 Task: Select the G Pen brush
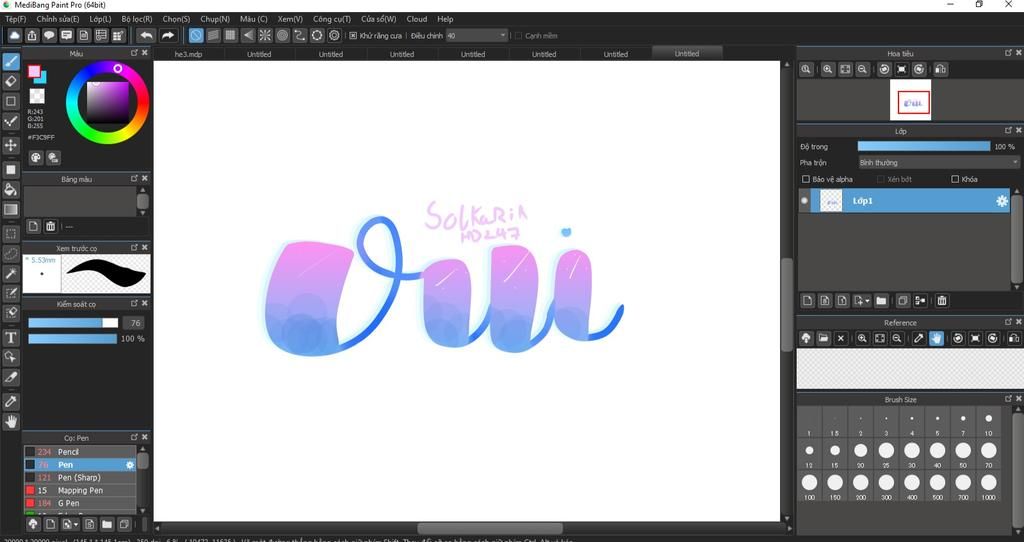[x=80, y=503]
